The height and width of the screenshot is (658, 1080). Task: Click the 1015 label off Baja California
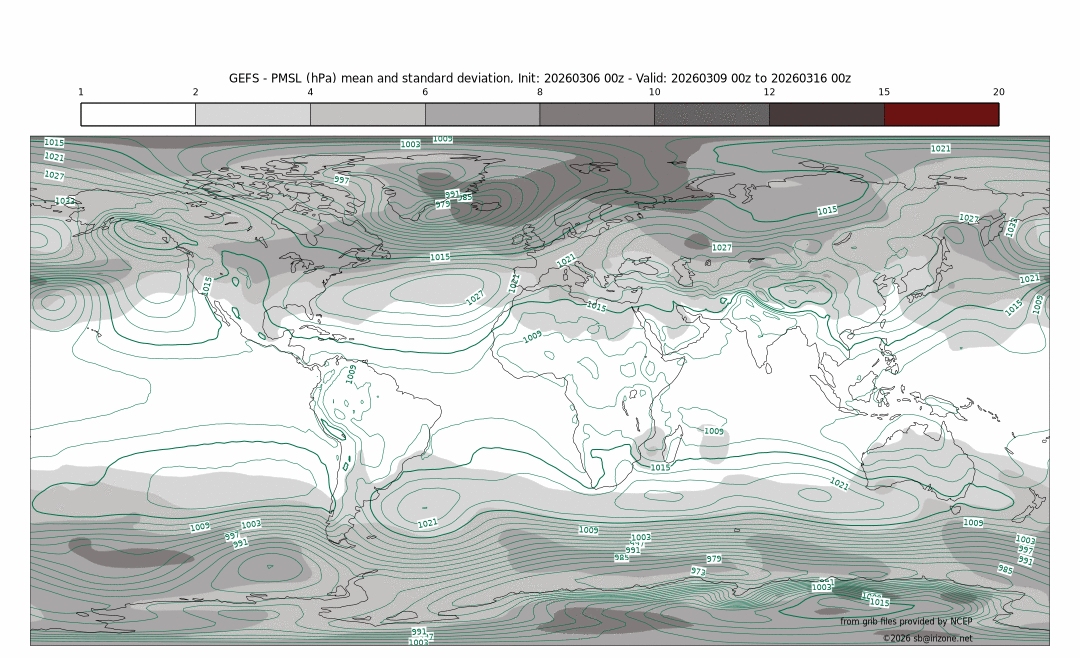208,284
